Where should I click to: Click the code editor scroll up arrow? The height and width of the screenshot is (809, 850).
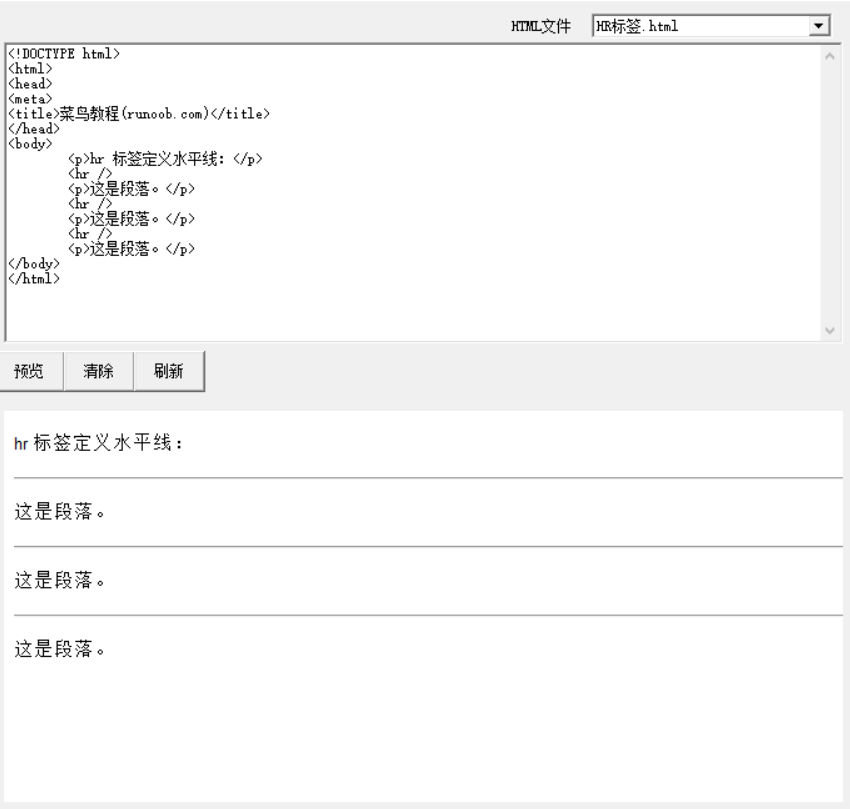click(x=829, y=56)
